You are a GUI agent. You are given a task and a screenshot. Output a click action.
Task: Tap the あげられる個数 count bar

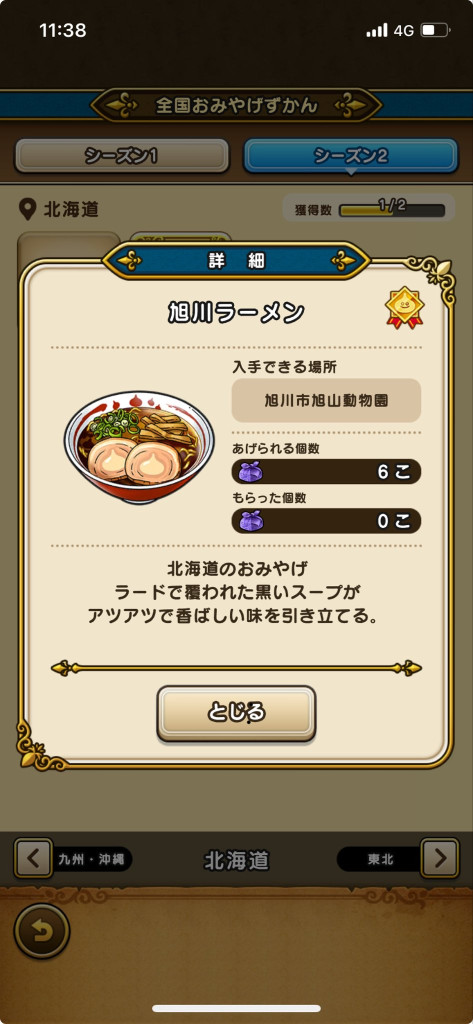[326, 472]
